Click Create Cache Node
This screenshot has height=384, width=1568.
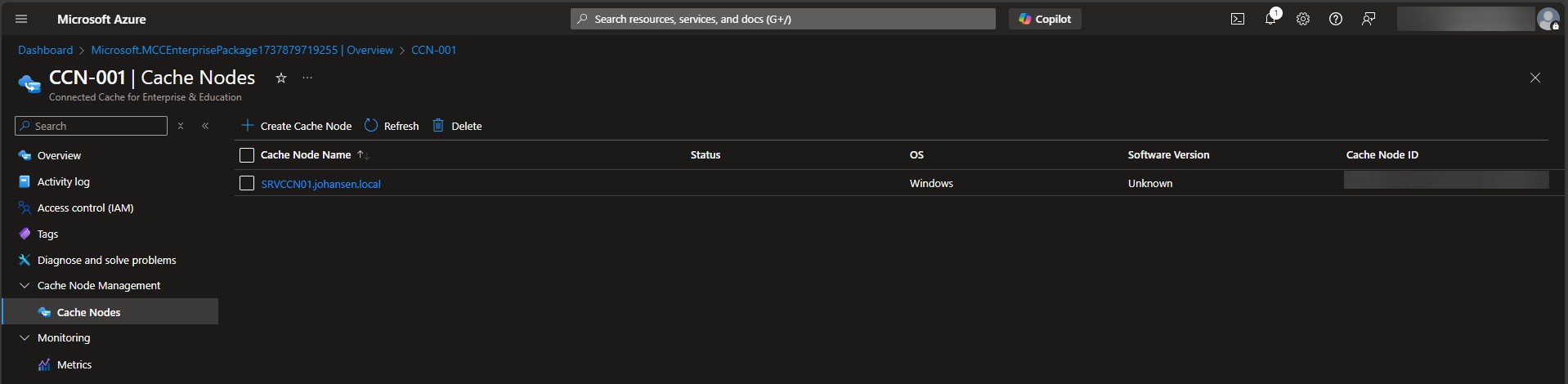point(296,126)
